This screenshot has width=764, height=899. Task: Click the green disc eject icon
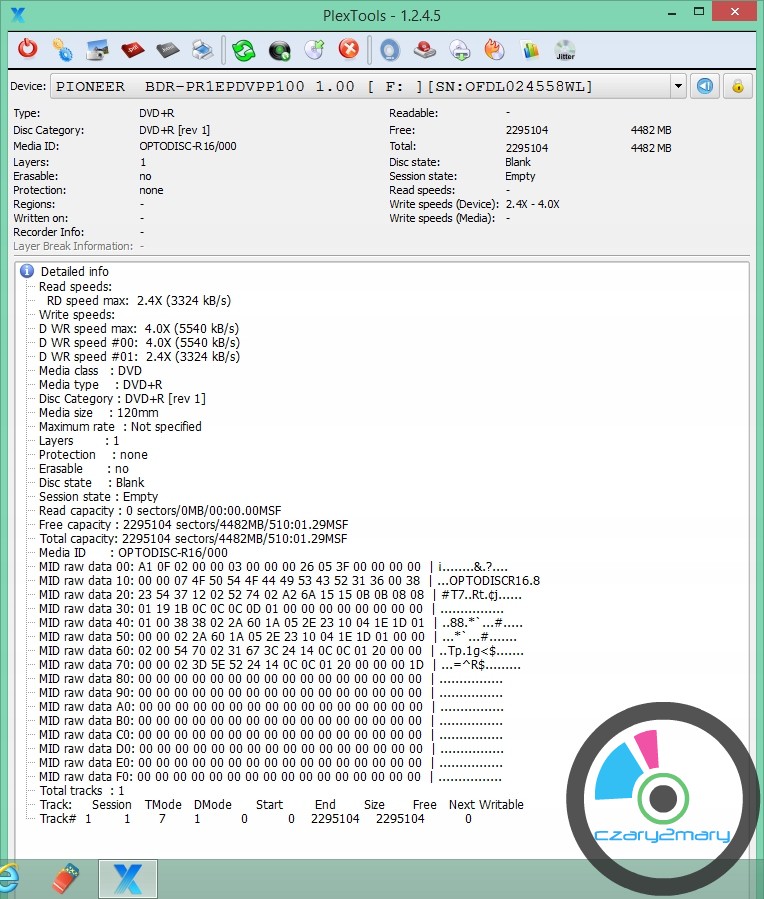pos(280,49)
